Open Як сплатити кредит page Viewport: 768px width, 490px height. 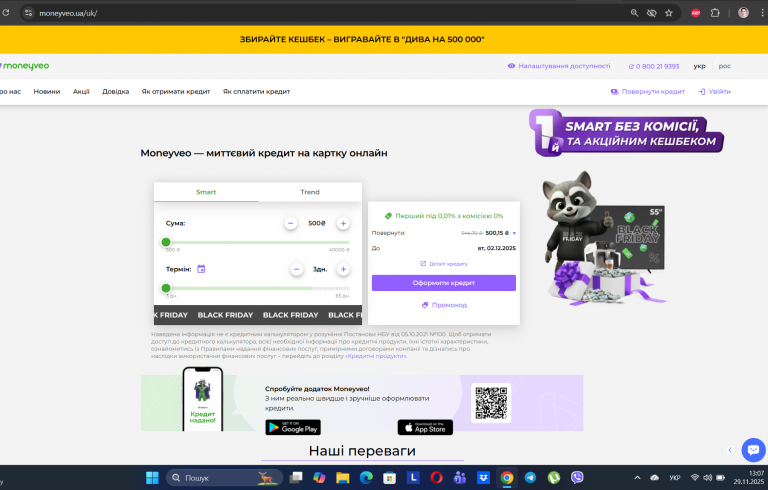coord(256,92)
